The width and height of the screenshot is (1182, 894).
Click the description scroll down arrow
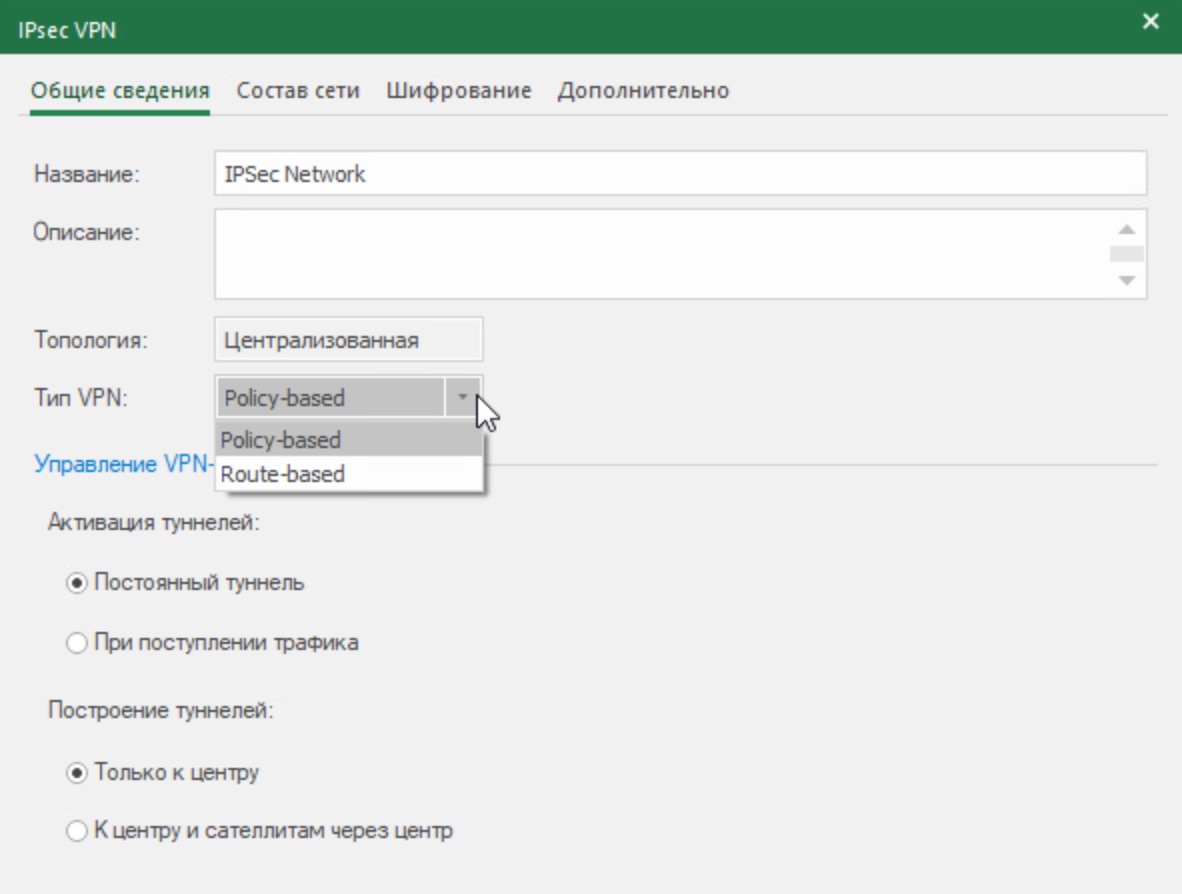click(1127, 281)
